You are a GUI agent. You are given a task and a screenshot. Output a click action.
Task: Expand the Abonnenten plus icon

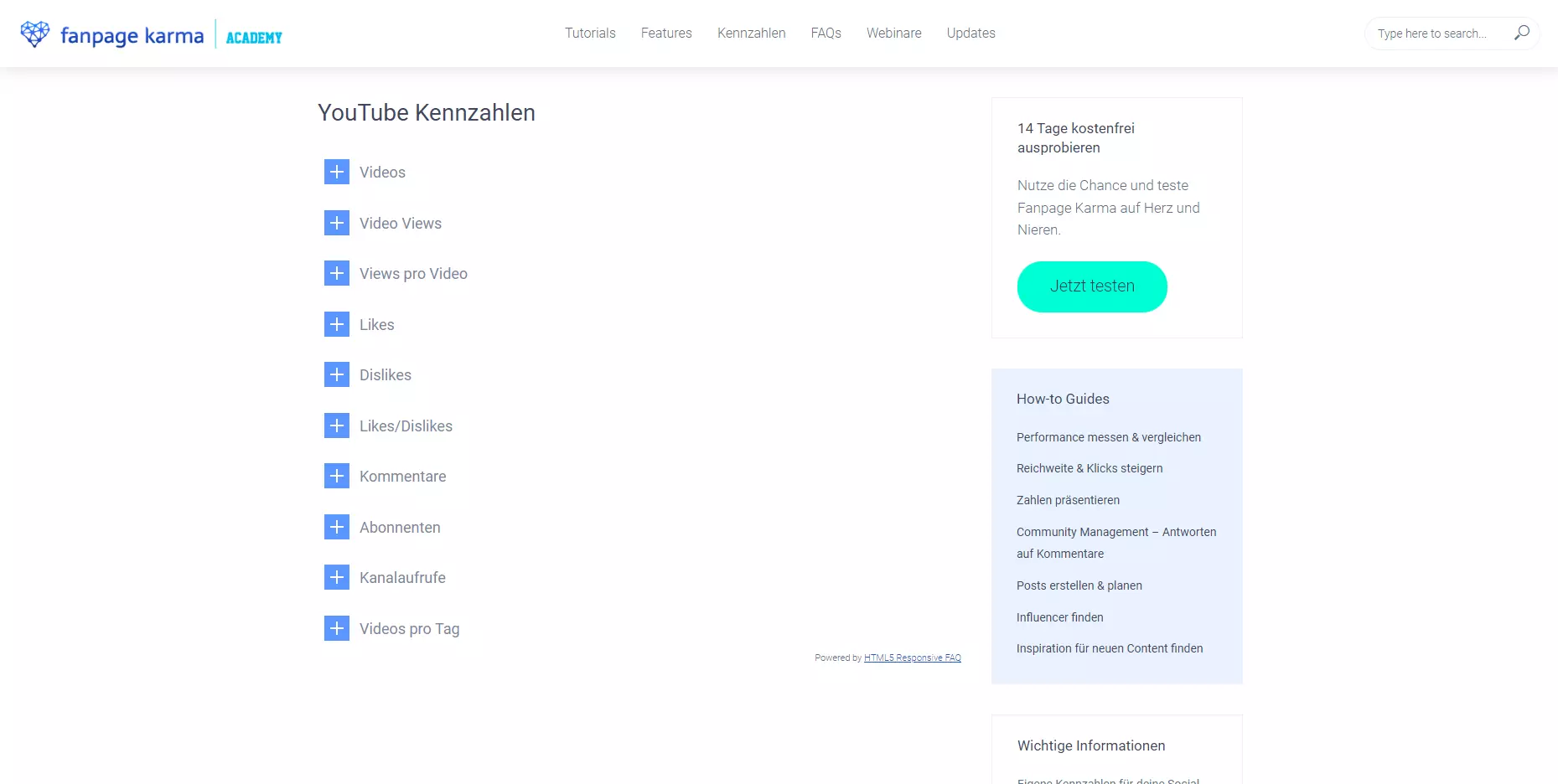click(337, 527)
